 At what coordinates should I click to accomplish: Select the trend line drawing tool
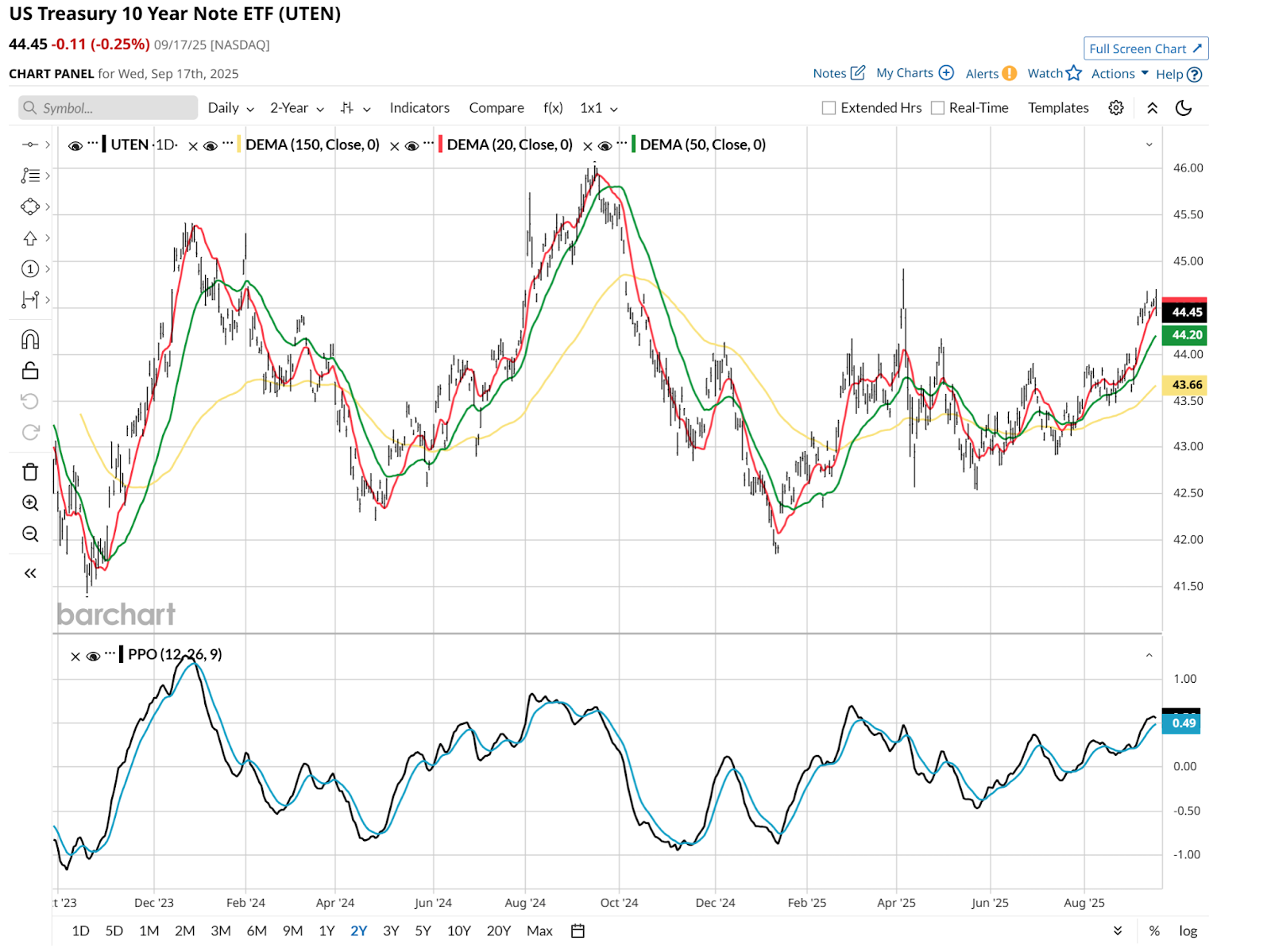point(30,145)
